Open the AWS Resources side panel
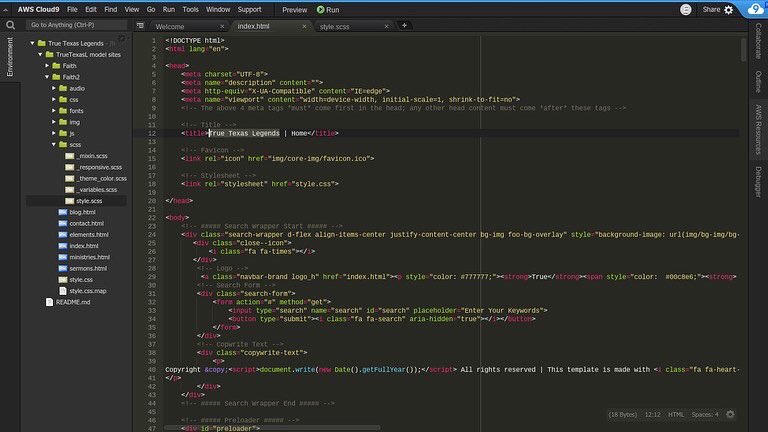 (758, 130)
